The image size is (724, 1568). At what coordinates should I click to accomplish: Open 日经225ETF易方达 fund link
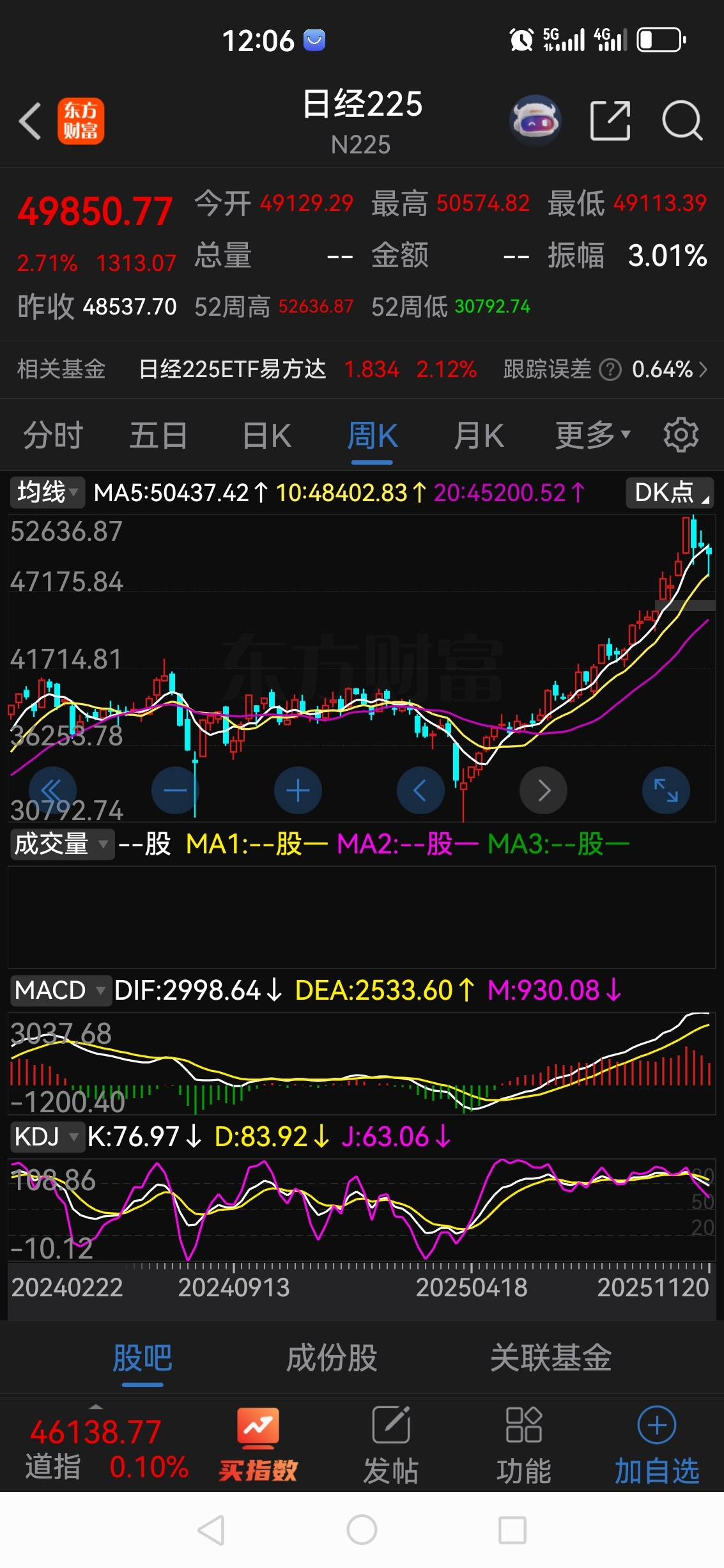[x=232, y=369]
